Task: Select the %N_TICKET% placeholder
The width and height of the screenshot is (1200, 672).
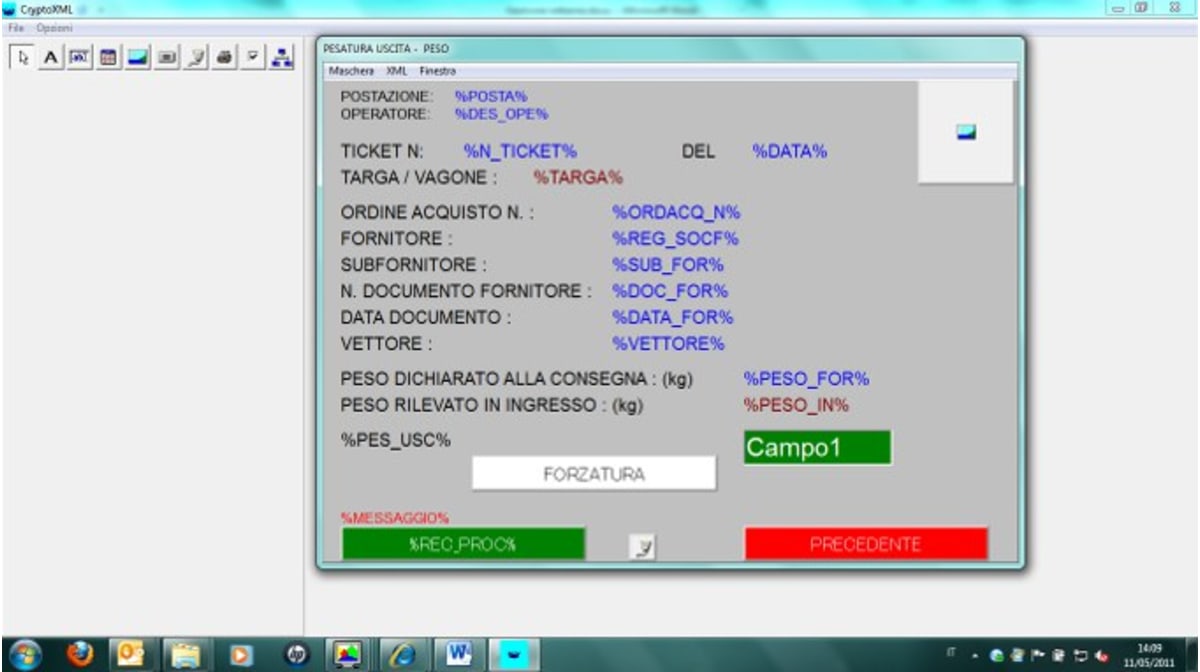Action: (x=520, y=152)
